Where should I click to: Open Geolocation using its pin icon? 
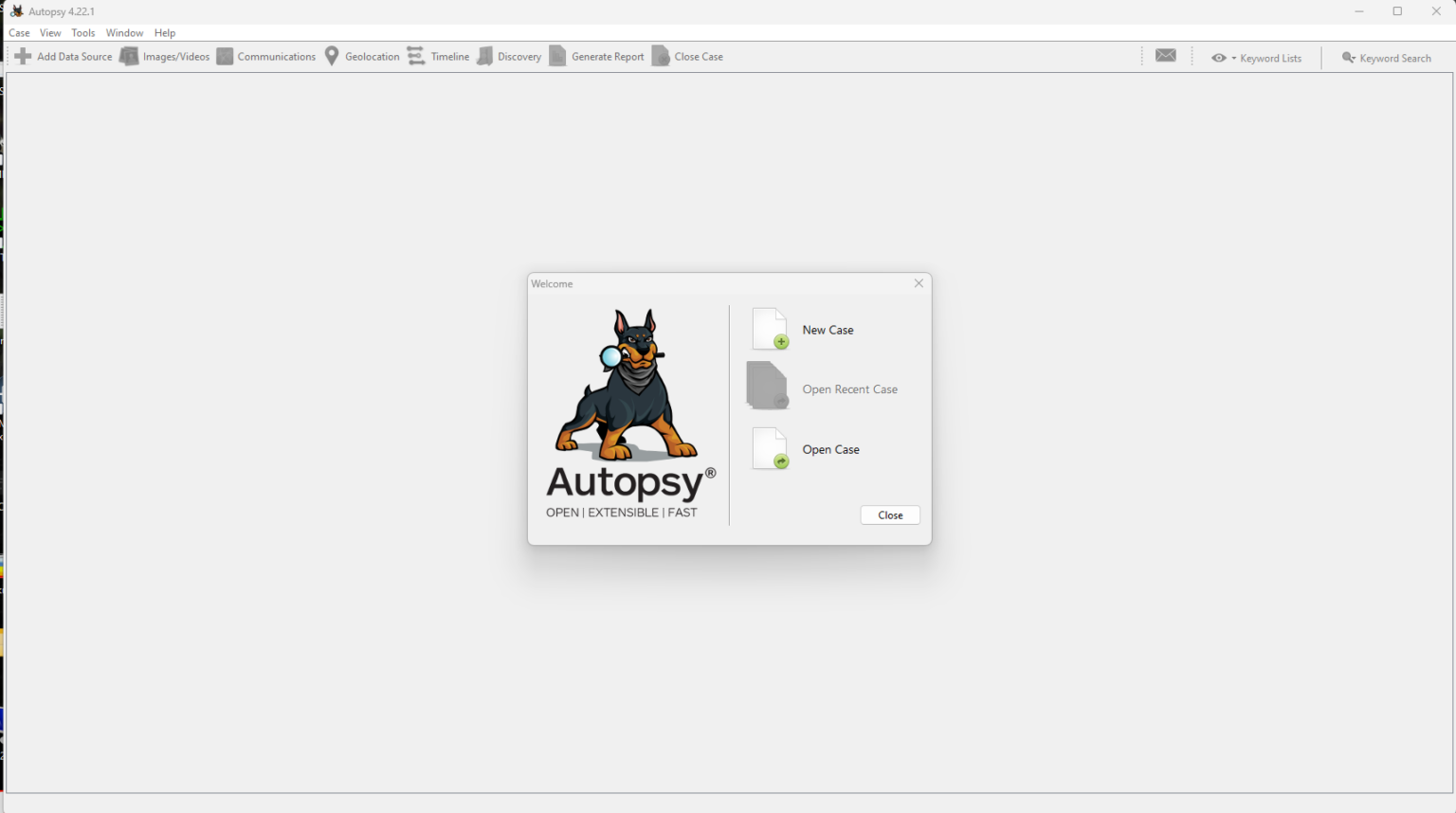click(x=332, y=56)
